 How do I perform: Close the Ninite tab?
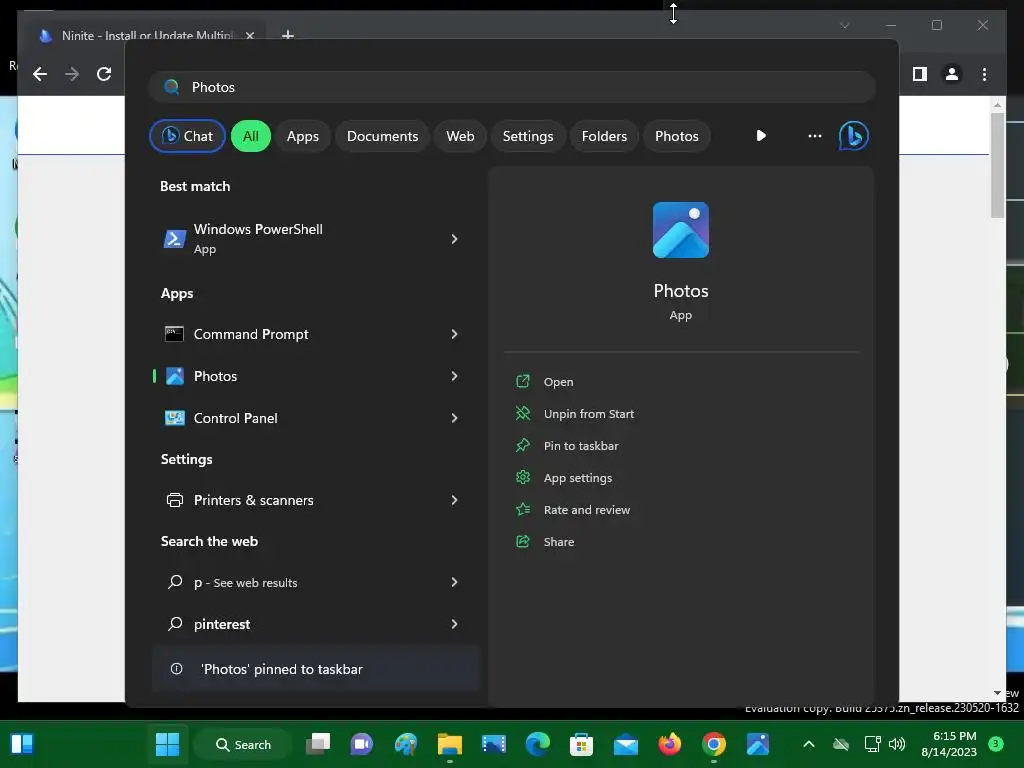pos(249,36)
